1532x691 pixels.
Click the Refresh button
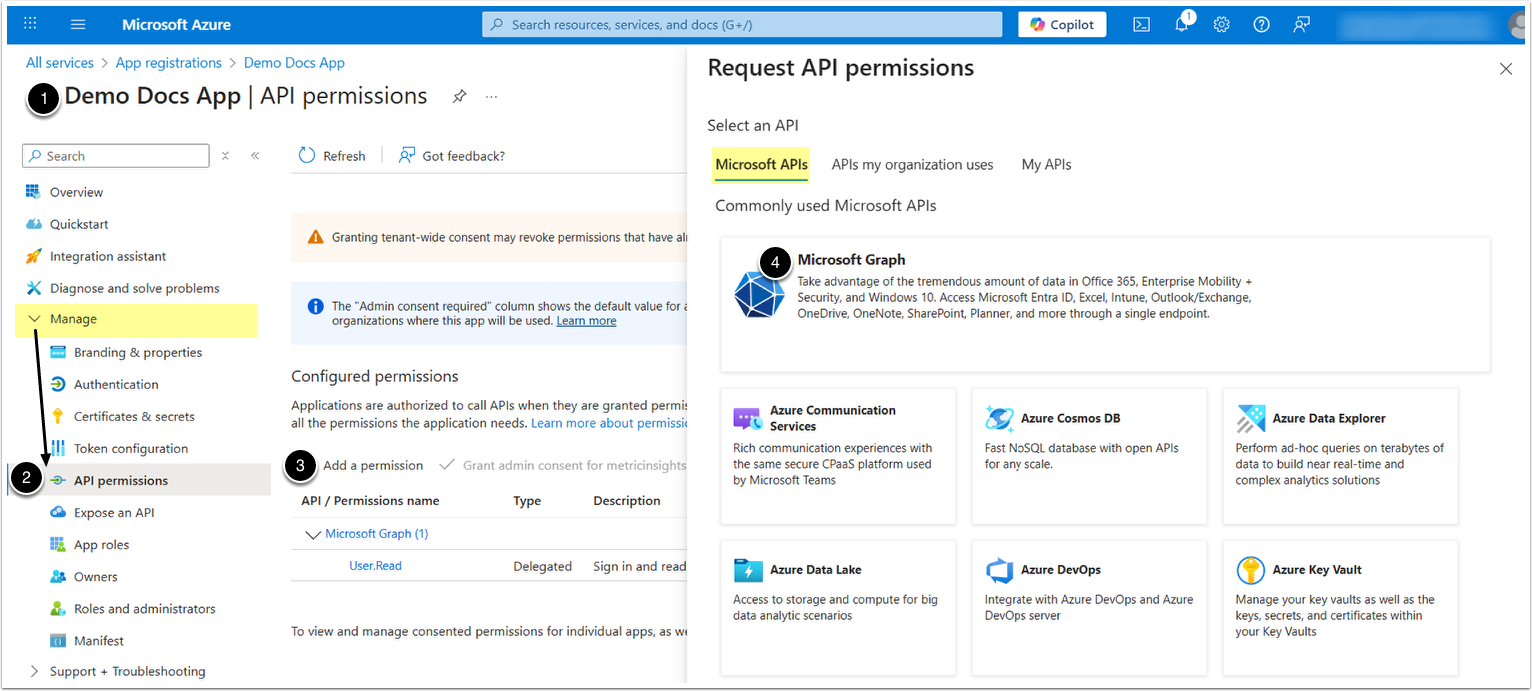pyautogui.click(x=333, y=156)
